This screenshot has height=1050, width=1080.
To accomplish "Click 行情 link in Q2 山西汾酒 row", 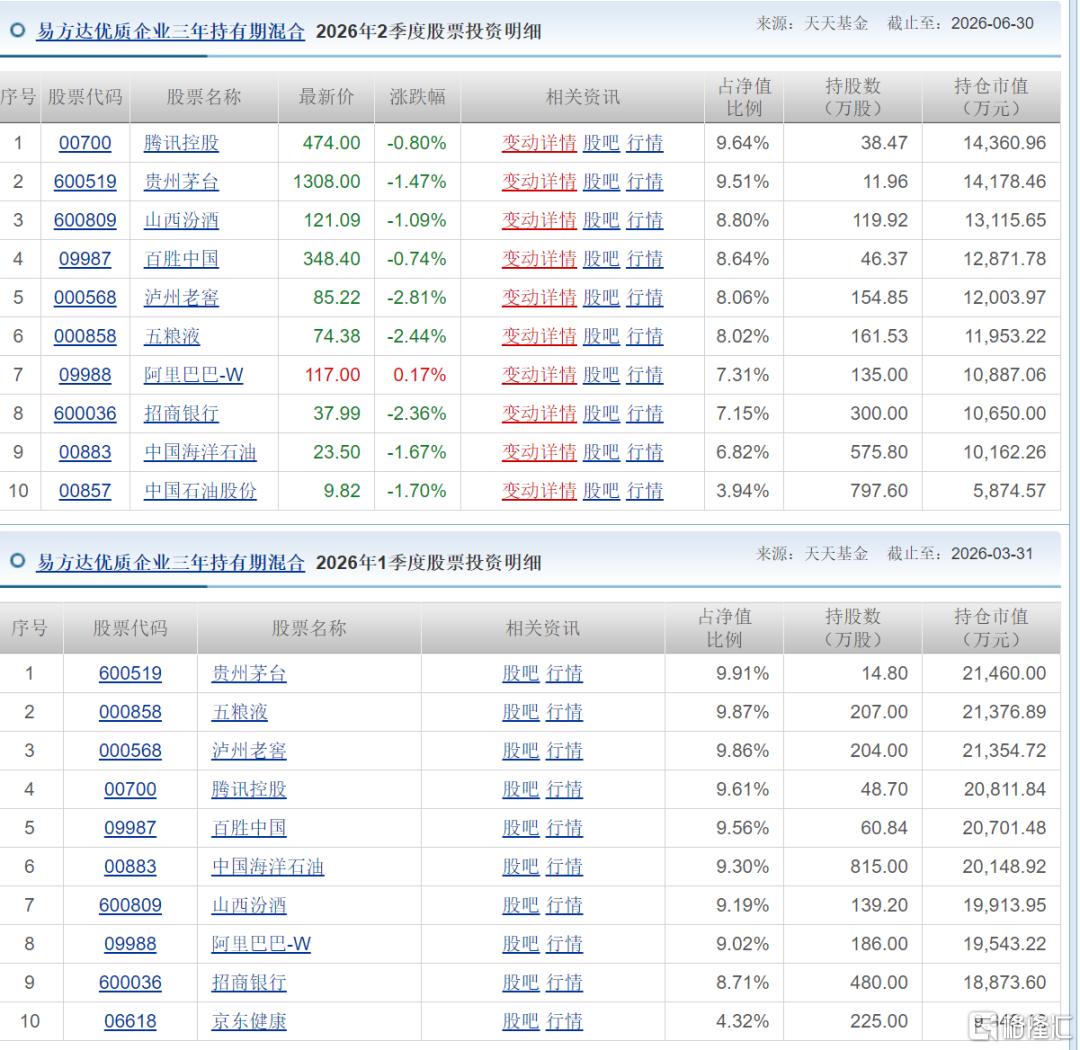I will (x=644, y=220).
